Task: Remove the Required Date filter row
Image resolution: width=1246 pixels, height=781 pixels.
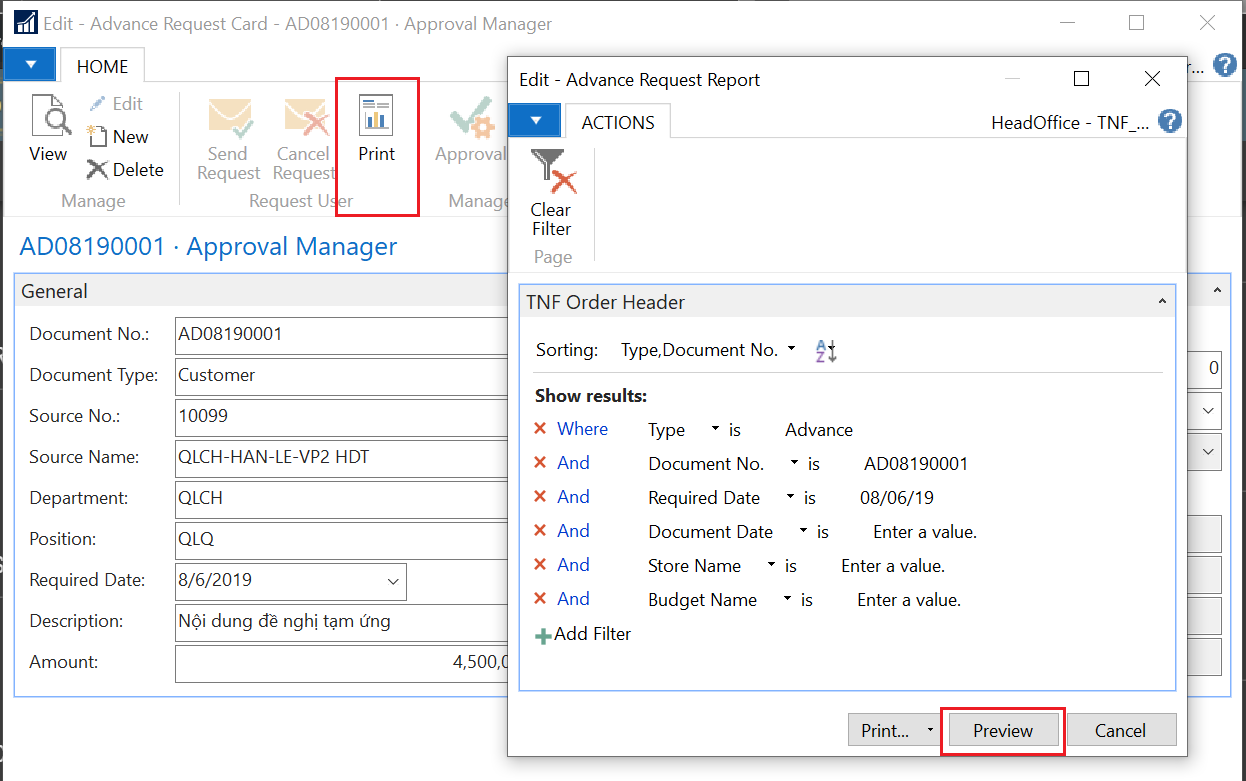Action: coord(540,497)
